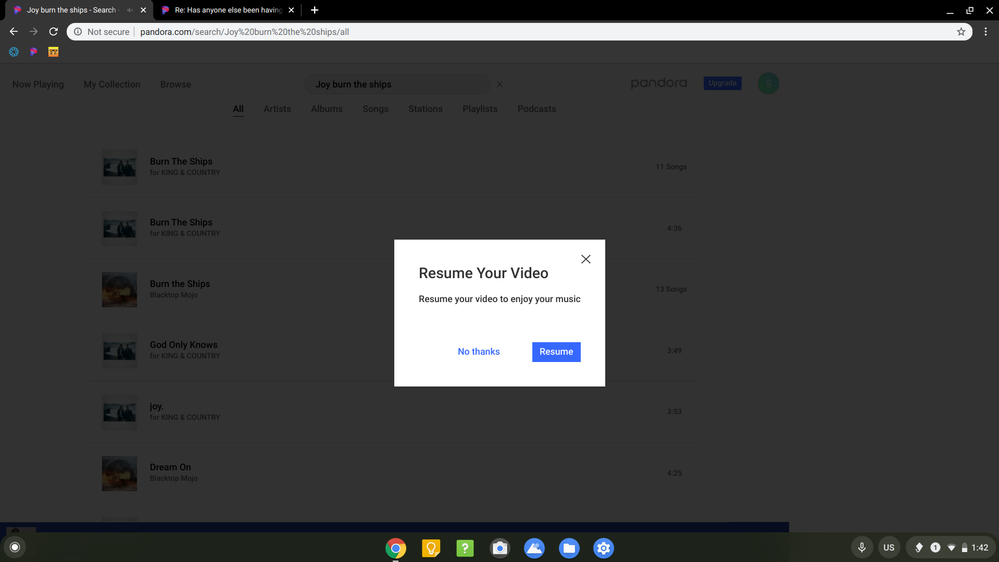The image size is (999, 562).
Task: Click the tab audio indicator icon
Action: click(130, 10)
